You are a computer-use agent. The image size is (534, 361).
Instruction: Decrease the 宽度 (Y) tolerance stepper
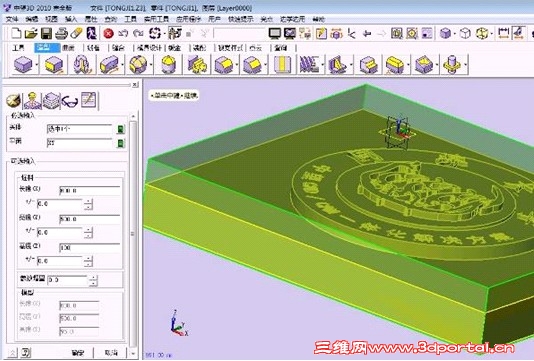click(89, 235)
